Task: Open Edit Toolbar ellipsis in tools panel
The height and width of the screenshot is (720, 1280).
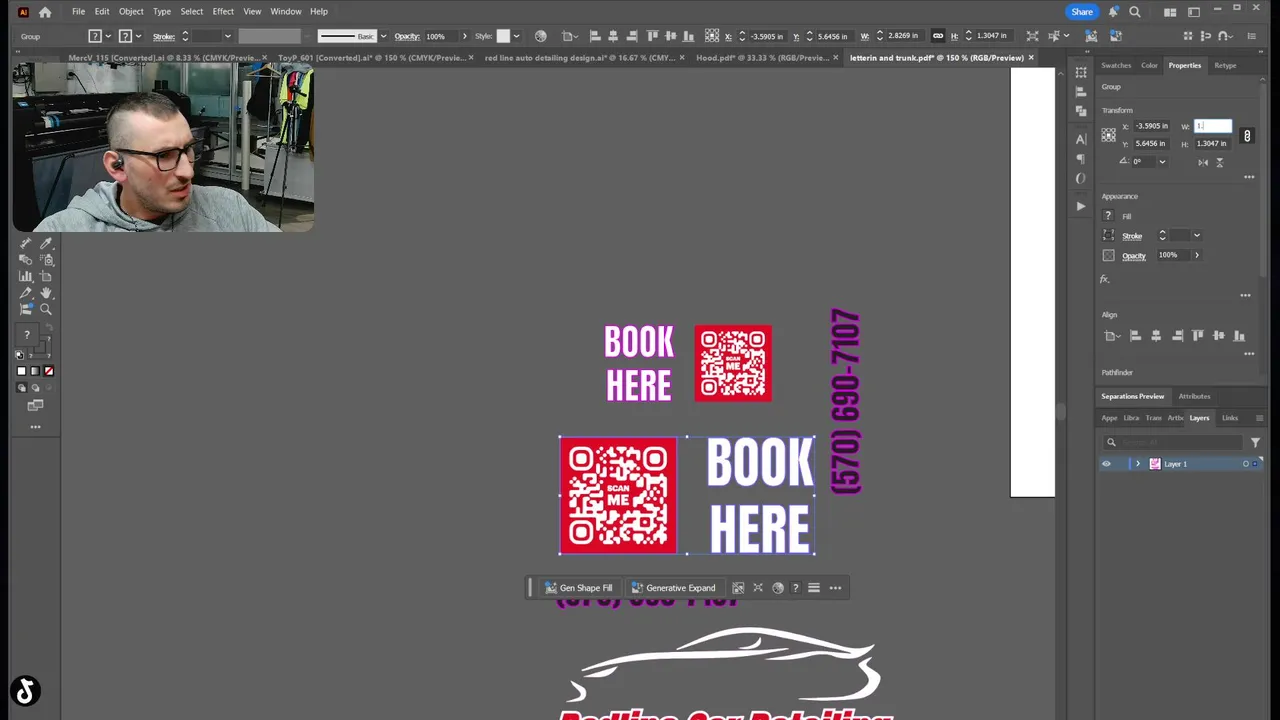Action: pos(35,427)
